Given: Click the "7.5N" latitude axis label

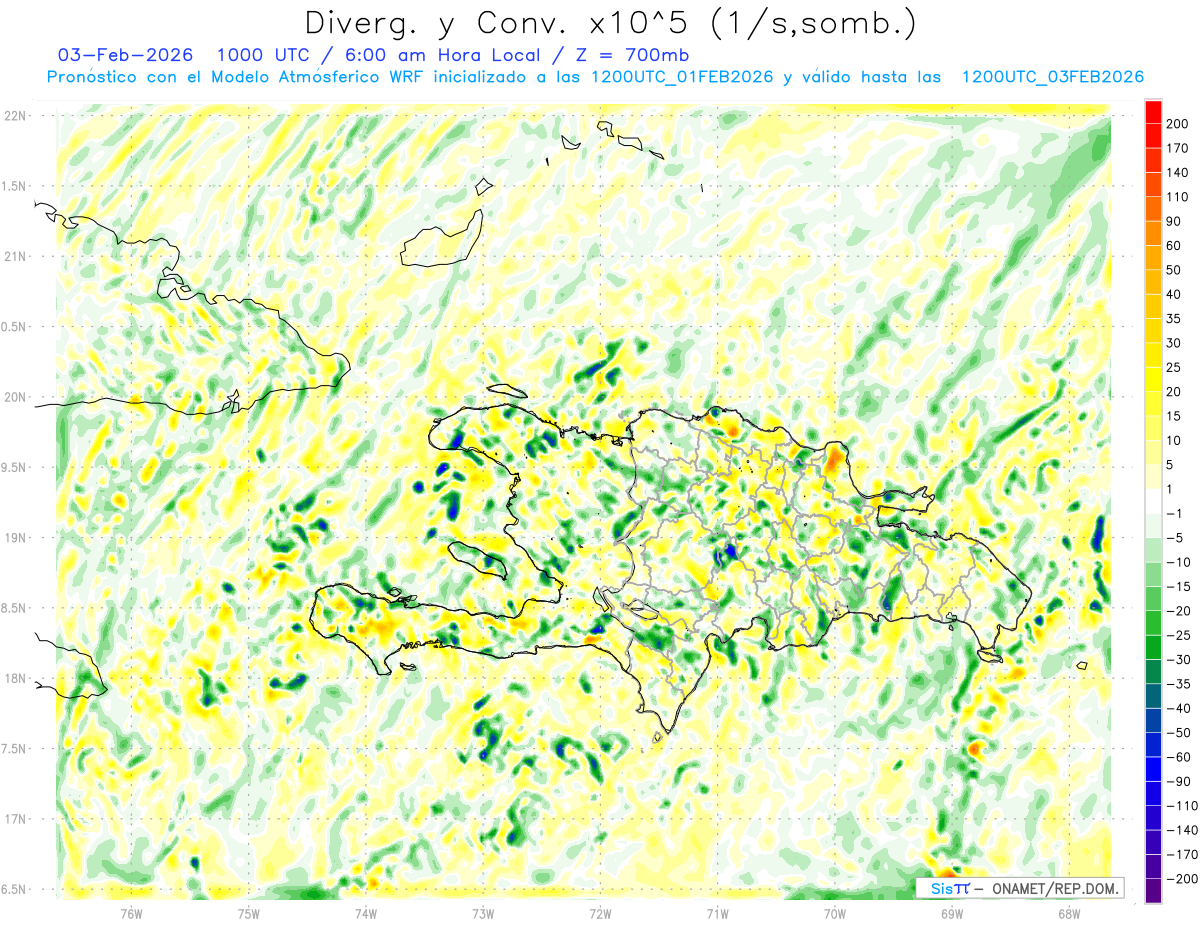Looking at the screenshot, I should 15,749.
